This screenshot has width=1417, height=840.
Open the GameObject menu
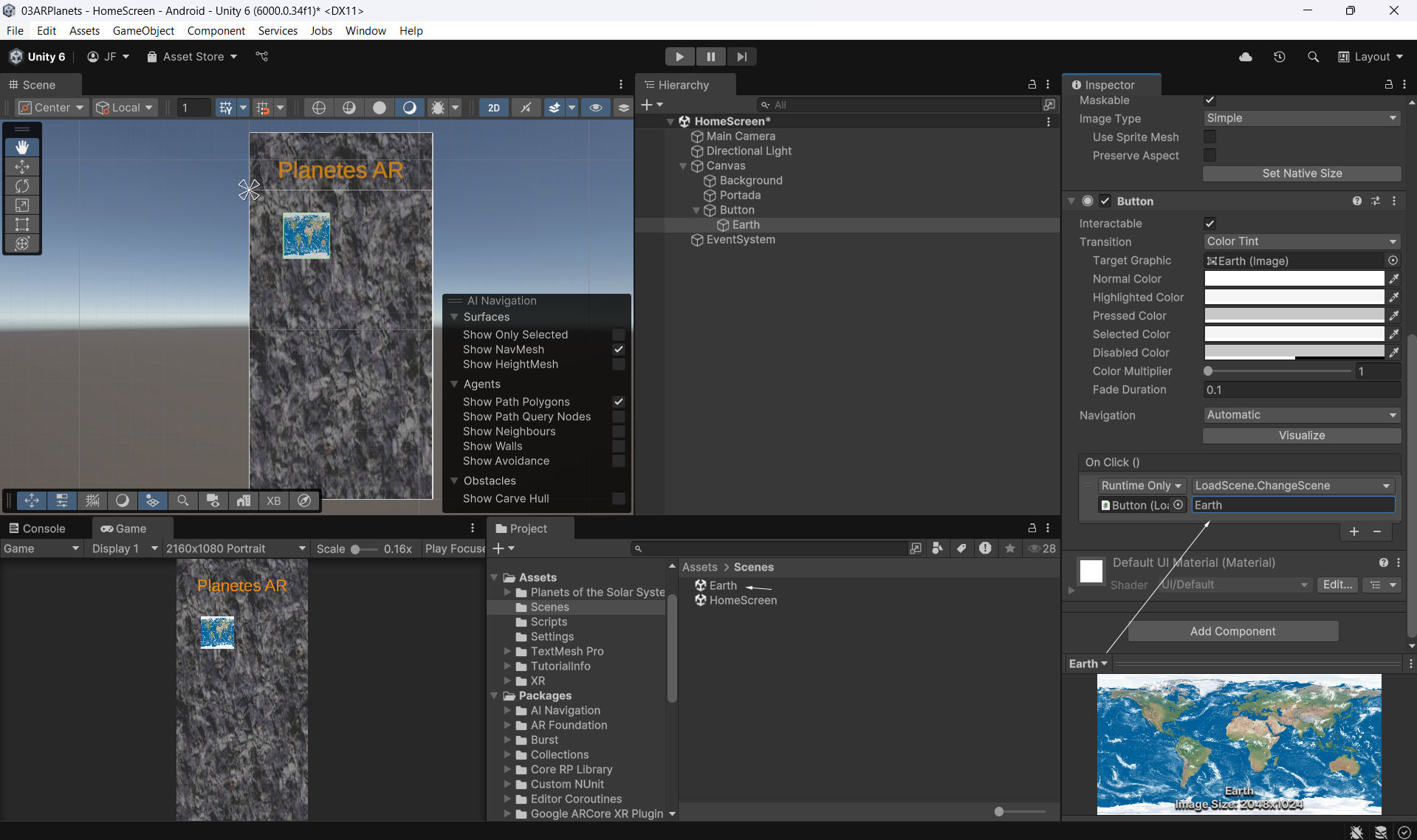pyautogui.click(x=143, y=31)
